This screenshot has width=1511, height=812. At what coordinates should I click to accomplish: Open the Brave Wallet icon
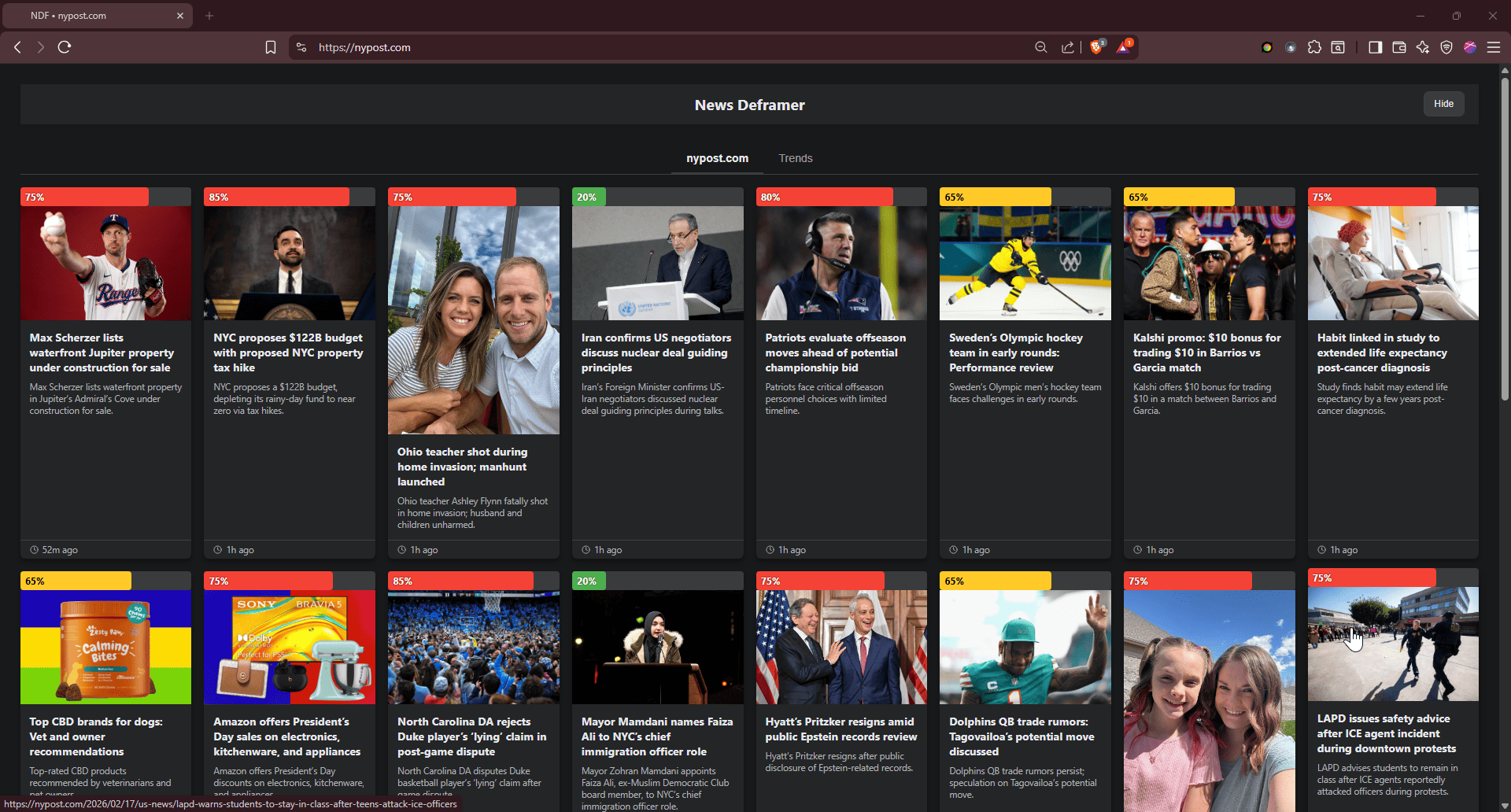1398,47
